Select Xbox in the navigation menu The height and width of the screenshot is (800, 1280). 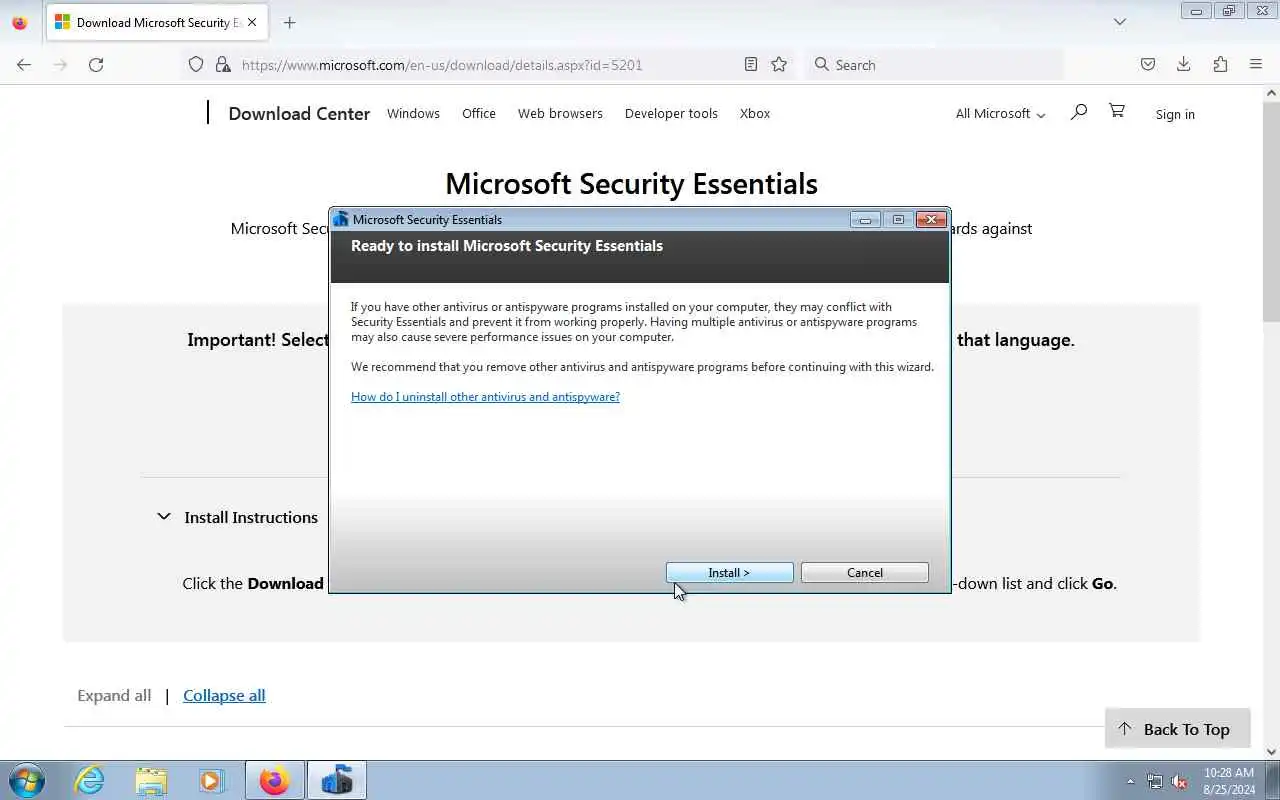pyautogui.click(x=755, y=114)
